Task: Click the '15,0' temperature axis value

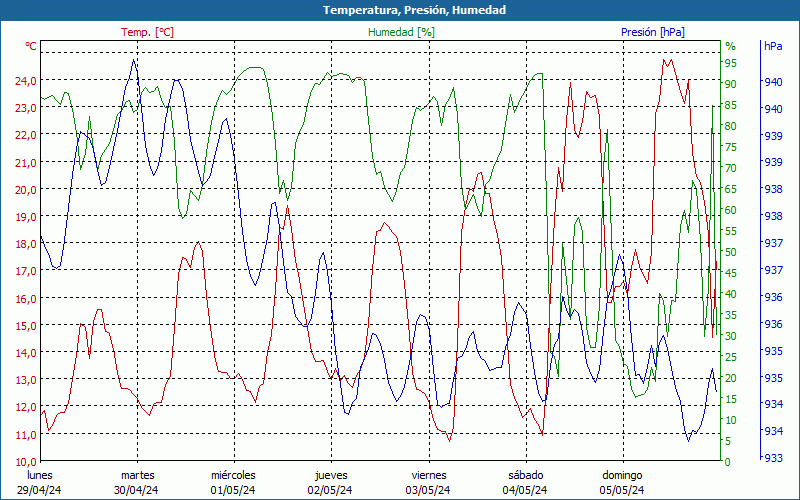Action: pyautogui.click(x=26, y=326)
